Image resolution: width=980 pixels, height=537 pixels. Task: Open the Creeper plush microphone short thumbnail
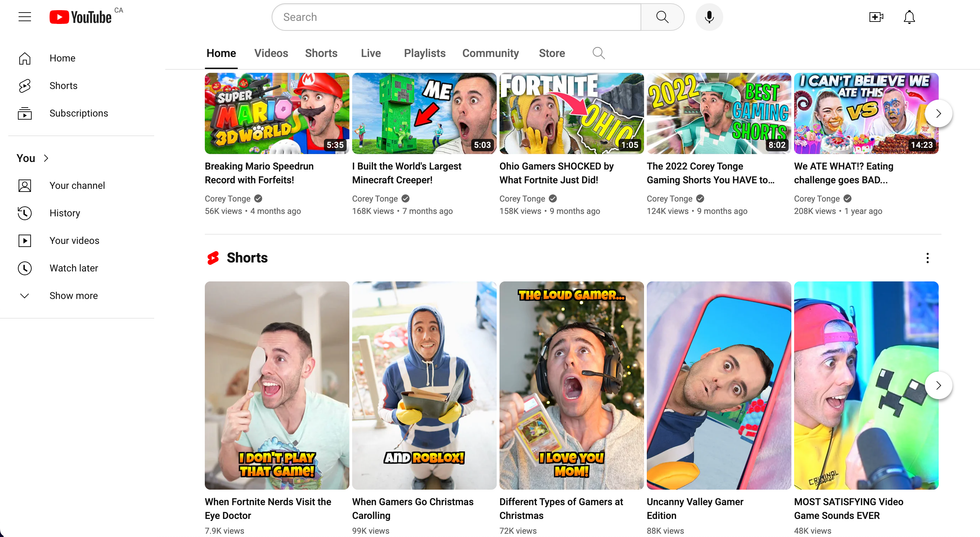tap(866, 385)
